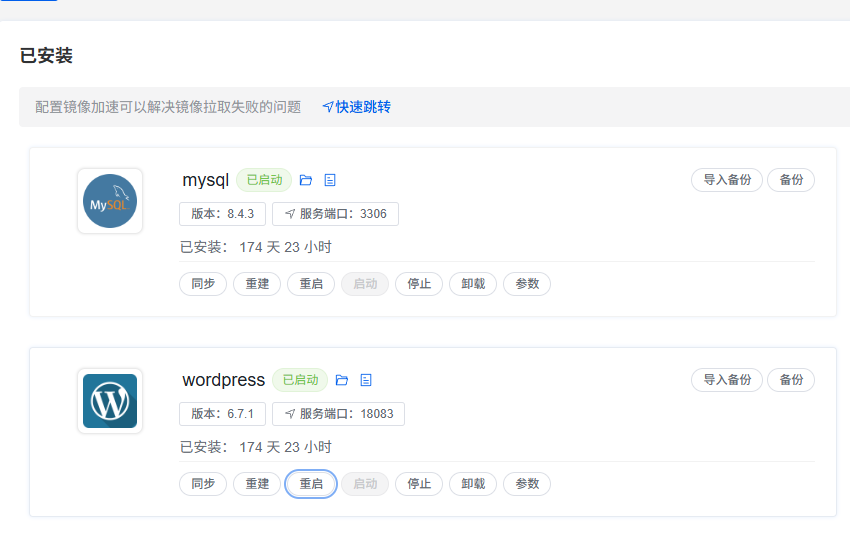Restart mysql with 重启 button
850x548 pixels.
click(311, 284)
